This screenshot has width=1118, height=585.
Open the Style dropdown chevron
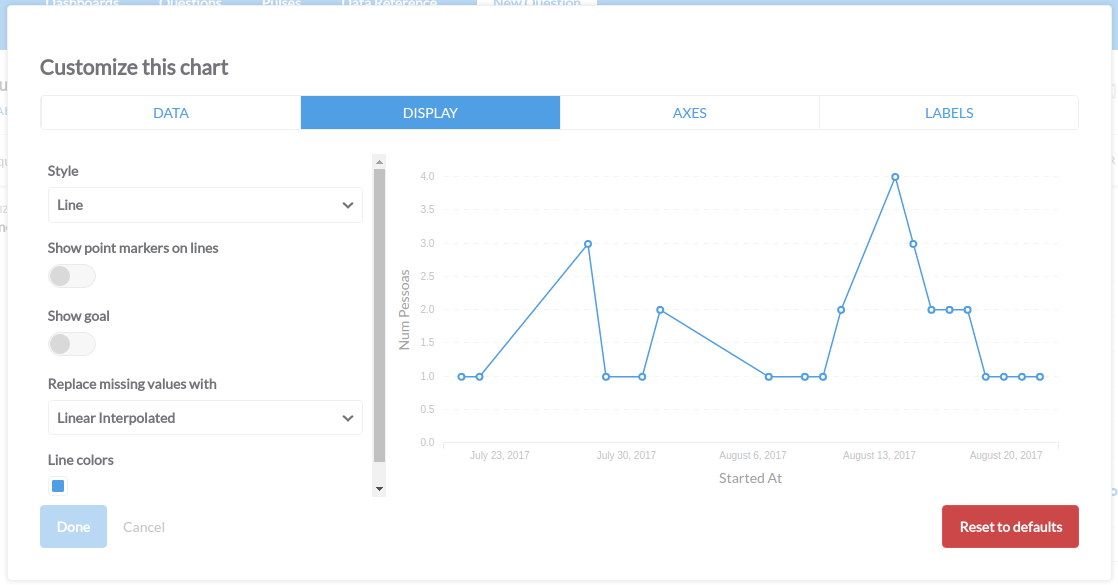(x=348, y=205)
